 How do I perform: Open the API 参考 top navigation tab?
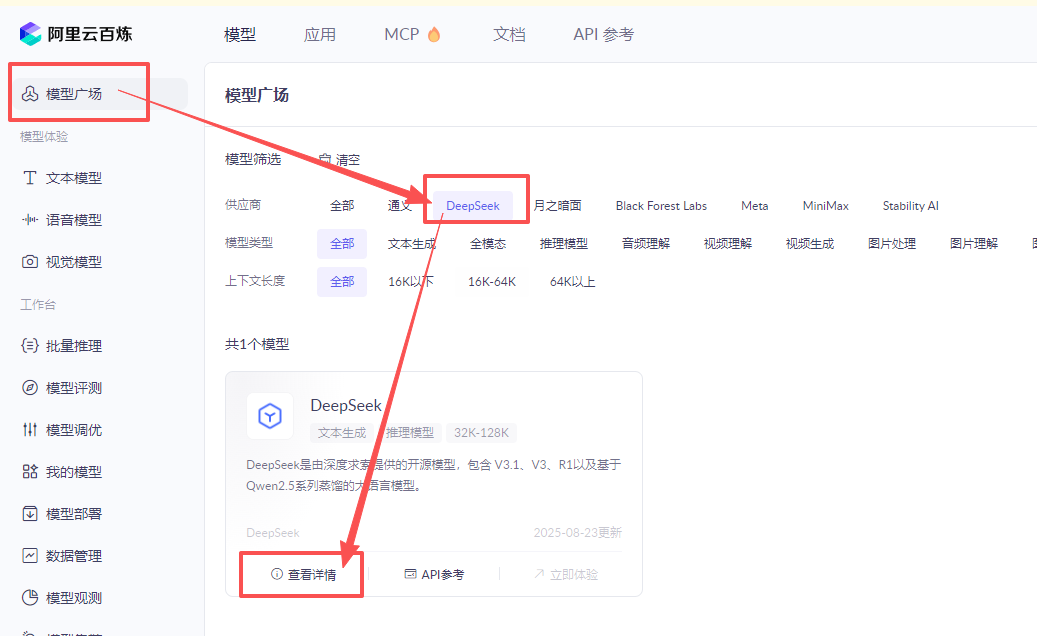603,34
